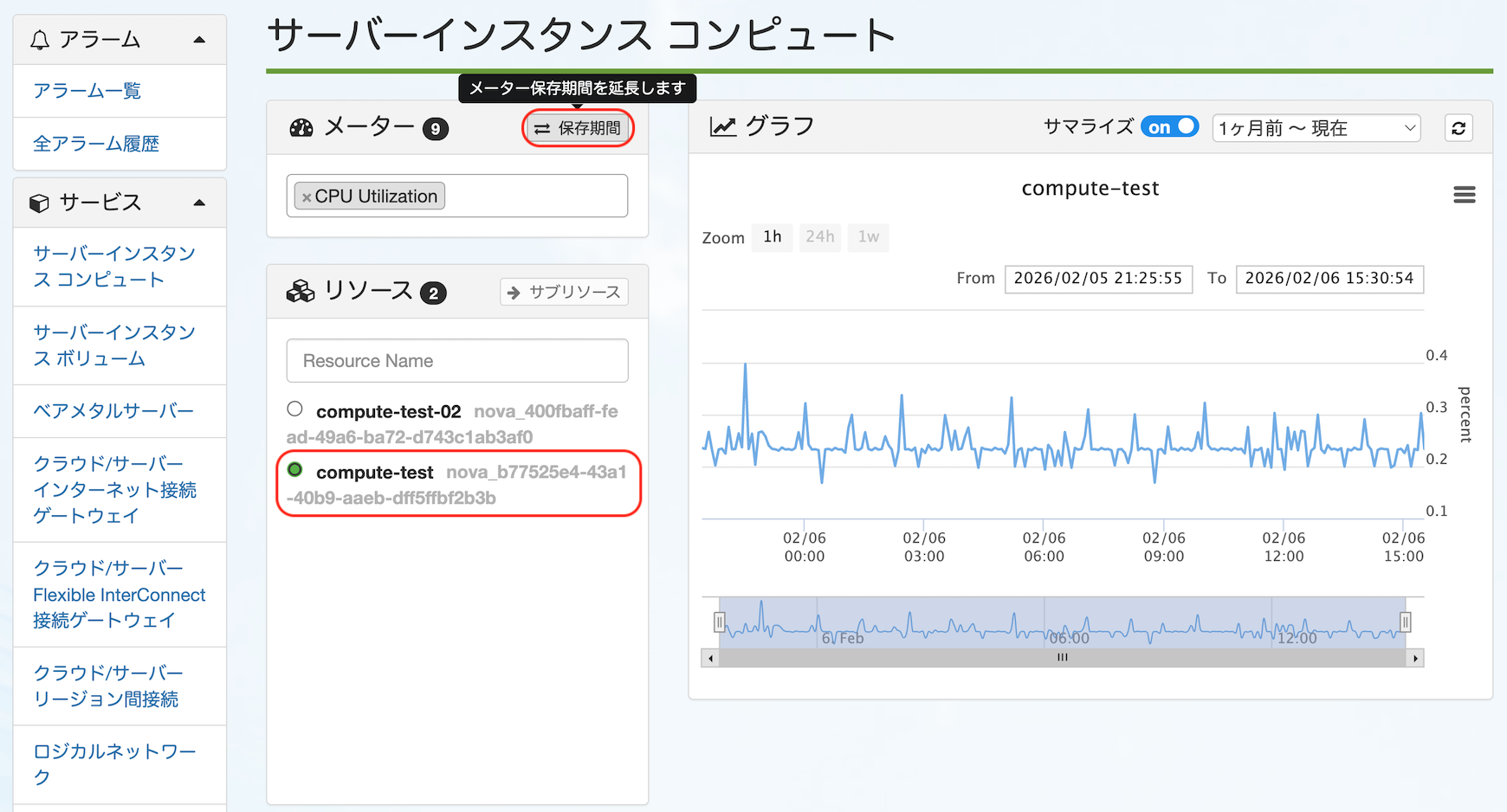The image size is (1507, 812).
Task: Click the meter gauge icon
Action: (301, 128)
